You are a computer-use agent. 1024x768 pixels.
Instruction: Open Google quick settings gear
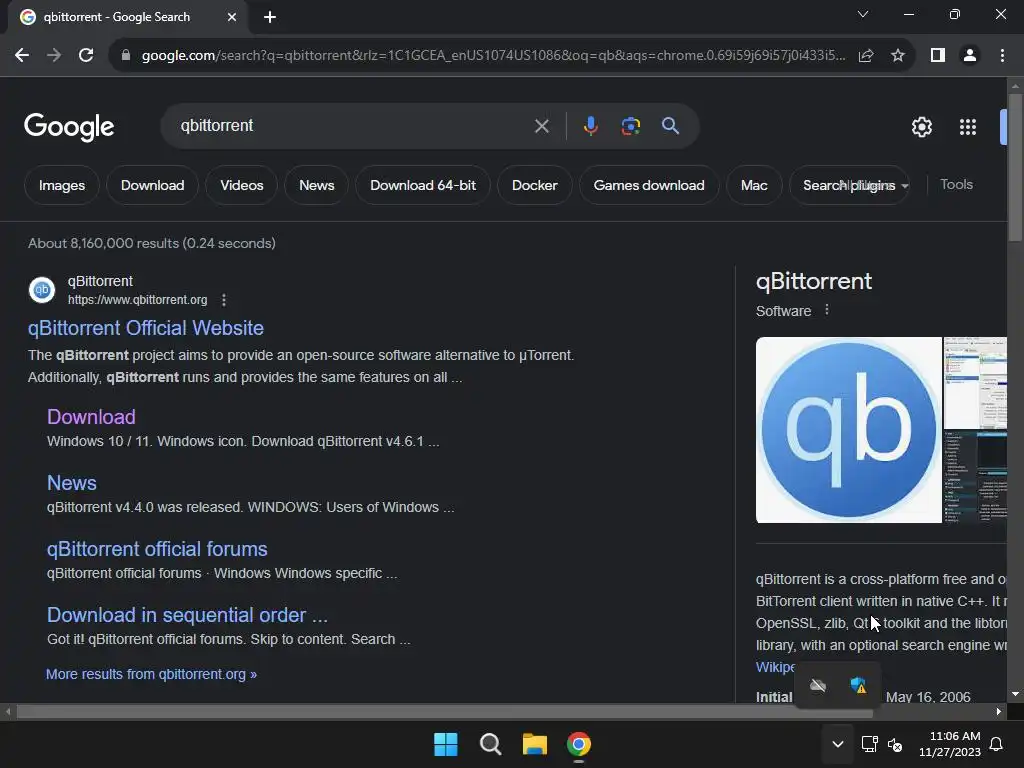[x=921, y=127]
